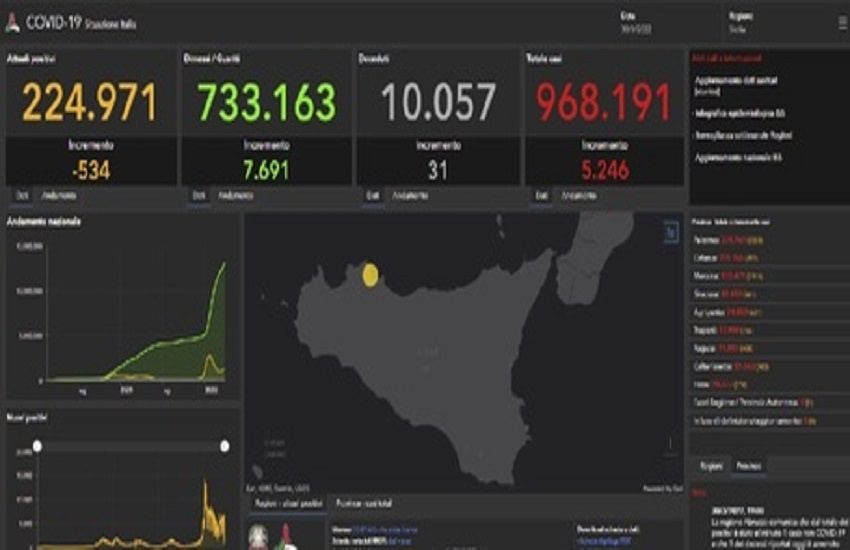Open the hamburger menu in header
The image size is (850, 550).
pos(841,21)
